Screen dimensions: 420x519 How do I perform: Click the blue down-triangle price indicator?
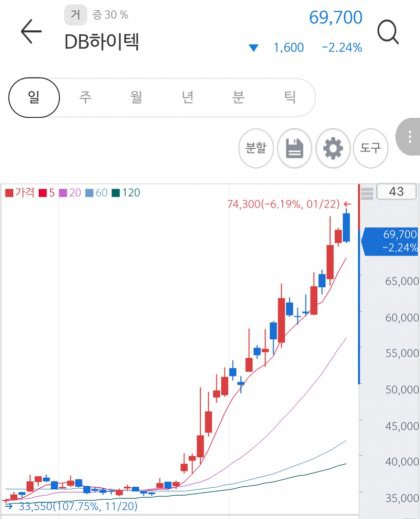pyautogui.click(x=253, y=48)
